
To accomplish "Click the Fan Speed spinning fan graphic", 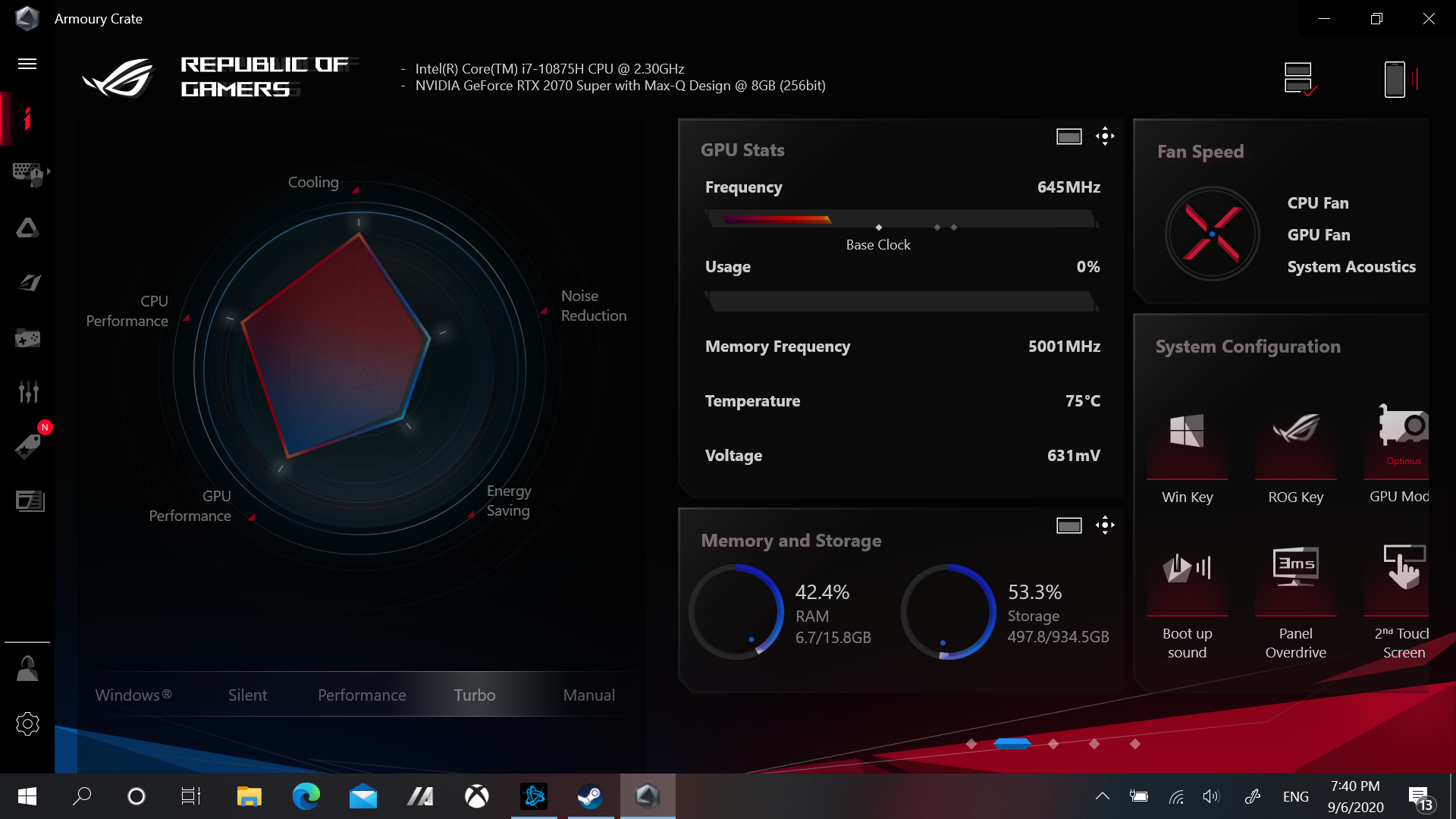I will (1212, 234).
